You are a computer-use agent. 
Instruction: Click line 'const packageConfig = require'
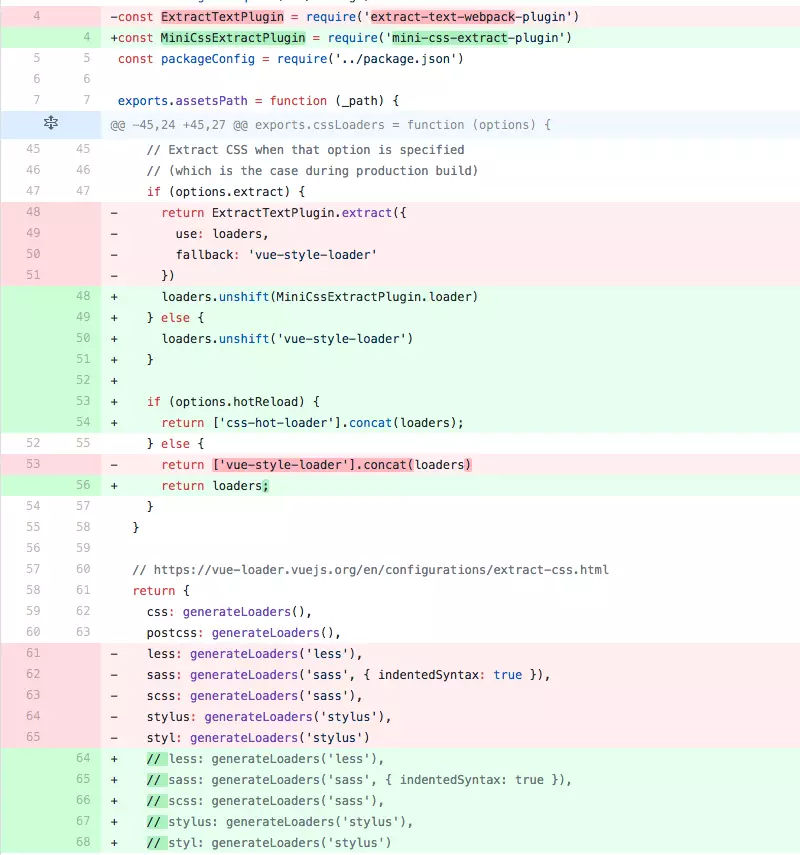(x=291, y=59)
